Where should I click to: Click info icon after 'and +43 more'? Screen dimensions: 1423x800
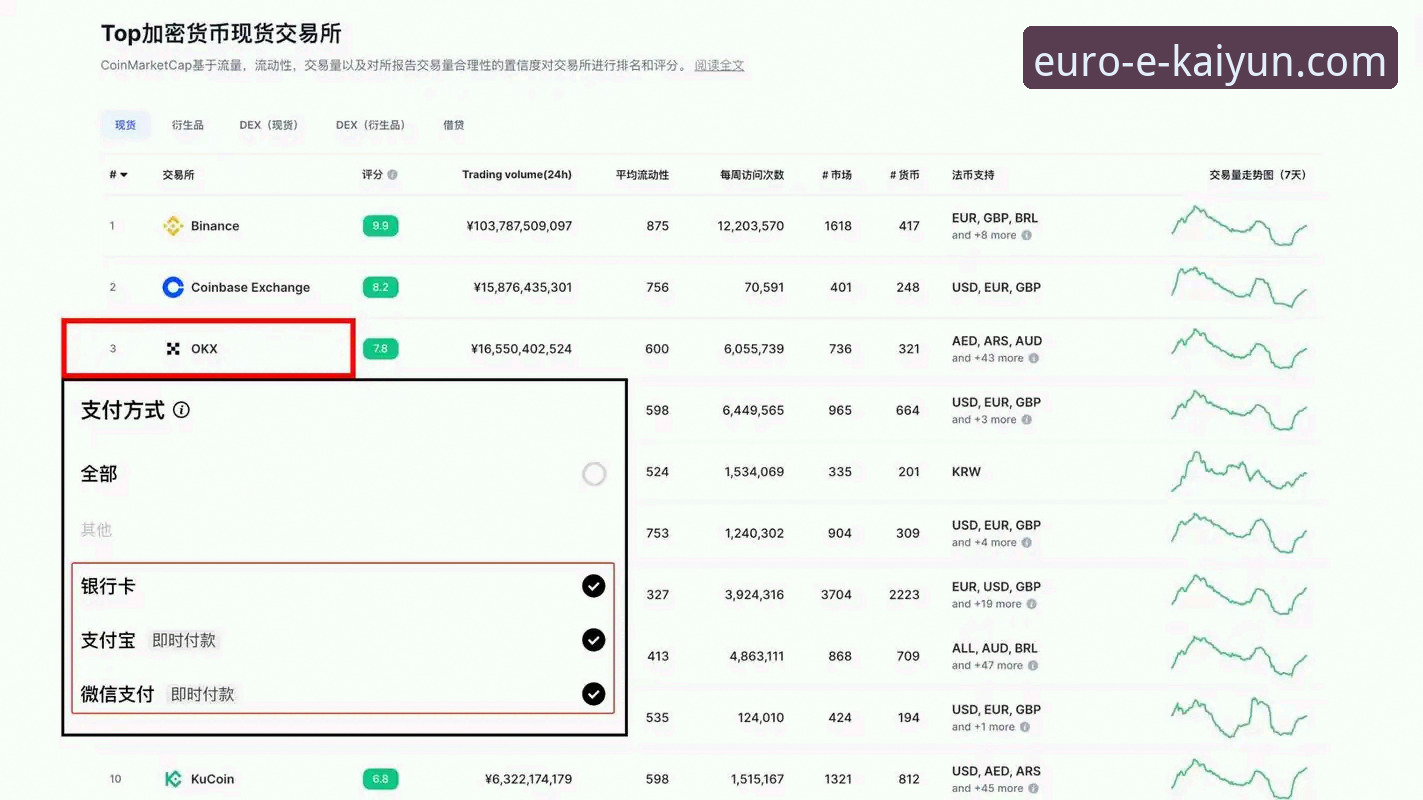tap(1034, 358)
